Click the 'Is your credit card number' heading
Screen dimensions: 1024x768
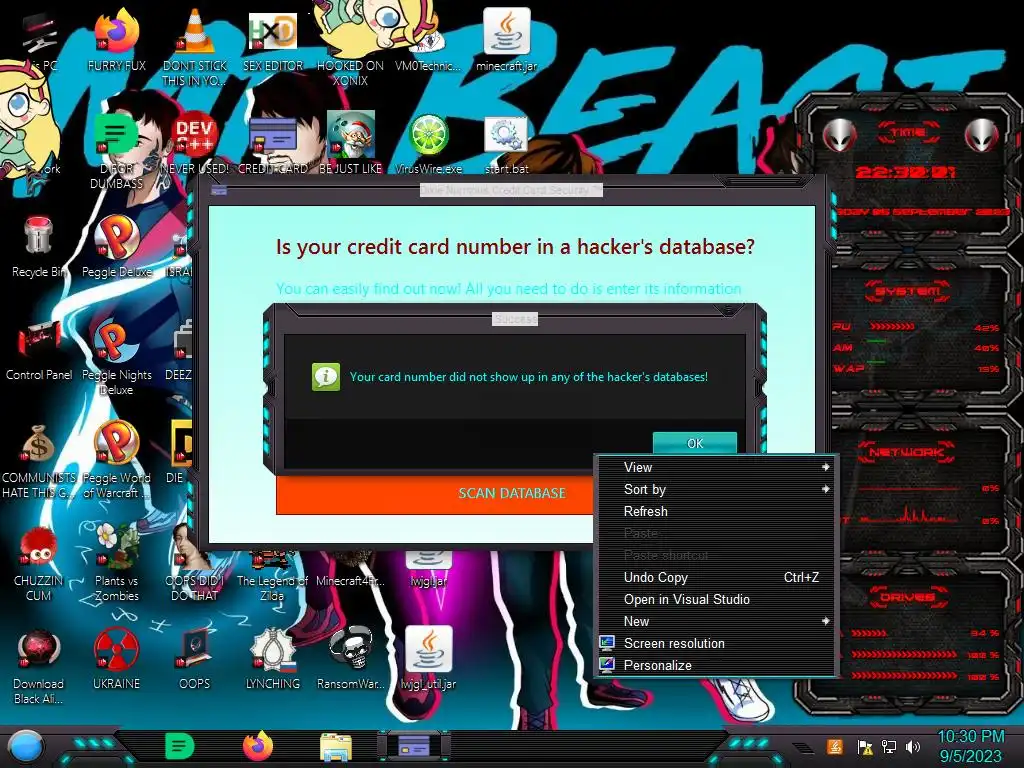tap(515, 247)
